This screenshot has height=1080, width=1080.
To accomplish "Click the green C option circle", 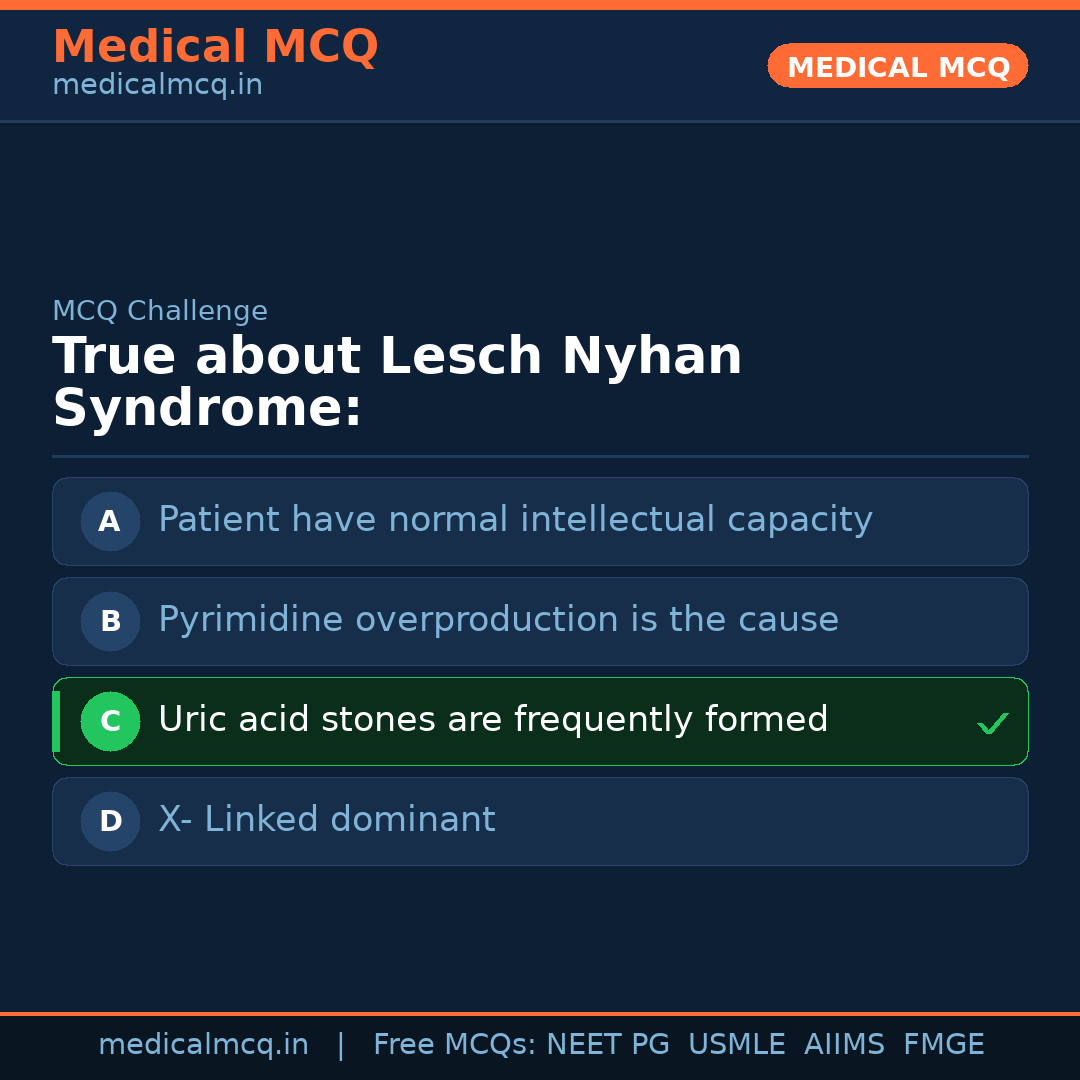I will pos(110,721).
